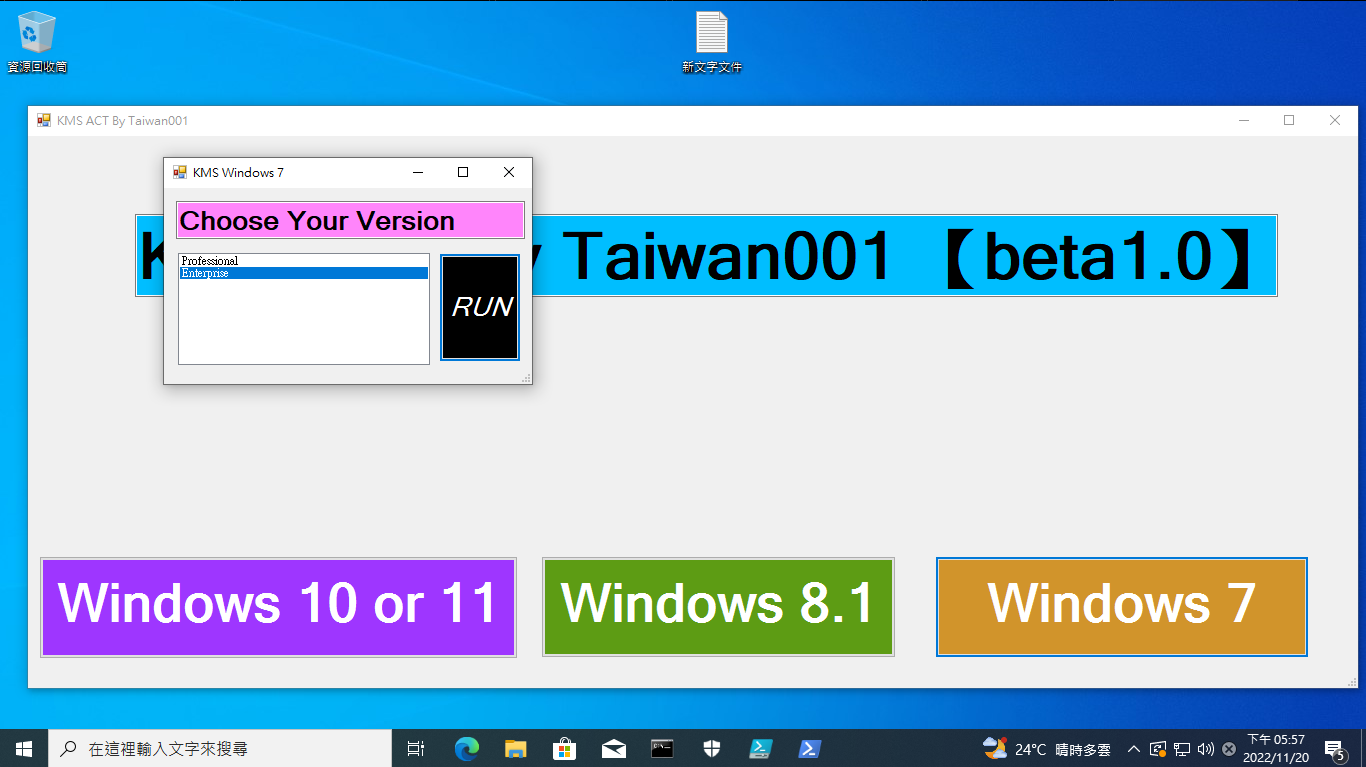
Task: Launch Command Prompt from the taskbar
Action: click(x=662, y=748)
